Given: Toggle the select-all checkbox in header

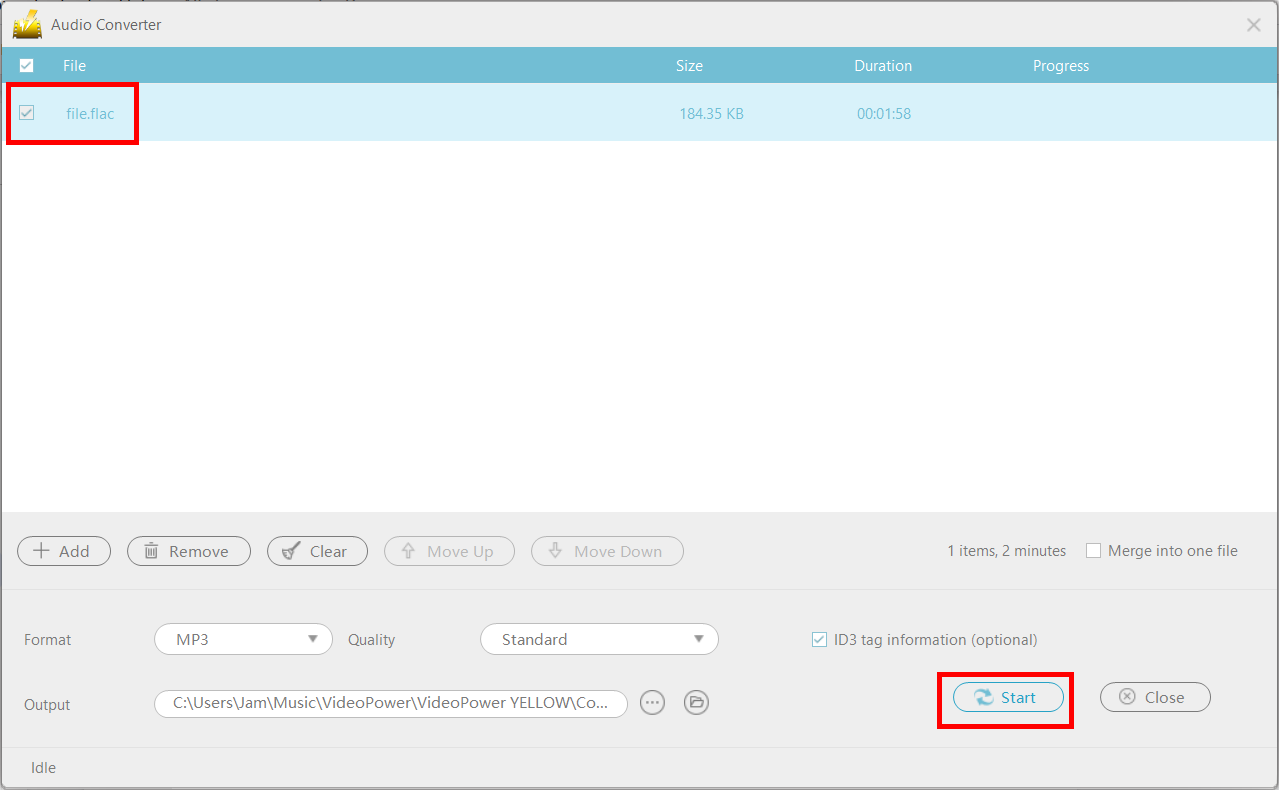Looking at the screenshot, I should [x=26, y=65].
